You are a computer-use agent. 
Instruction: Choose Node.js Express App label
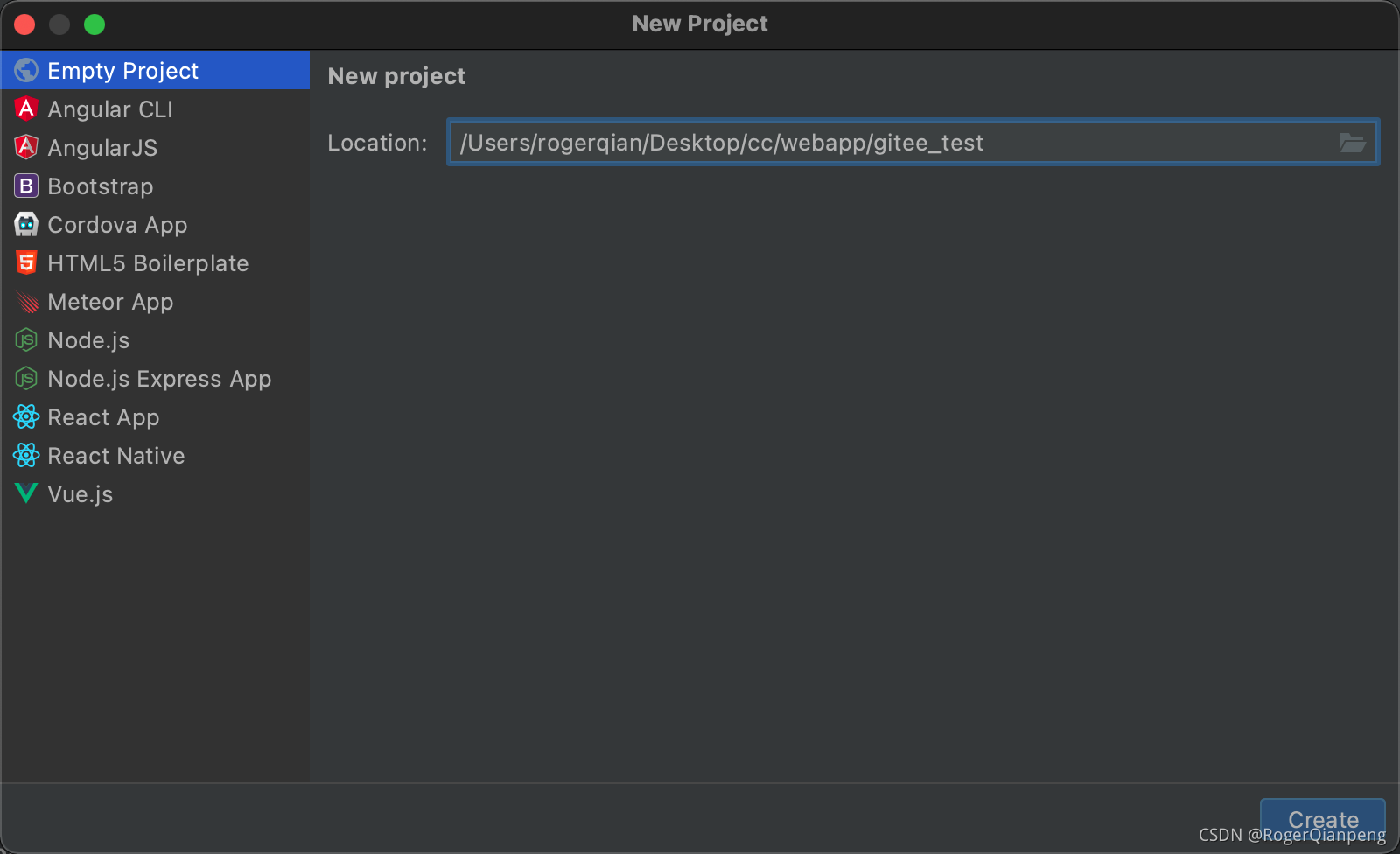(159, 379)
